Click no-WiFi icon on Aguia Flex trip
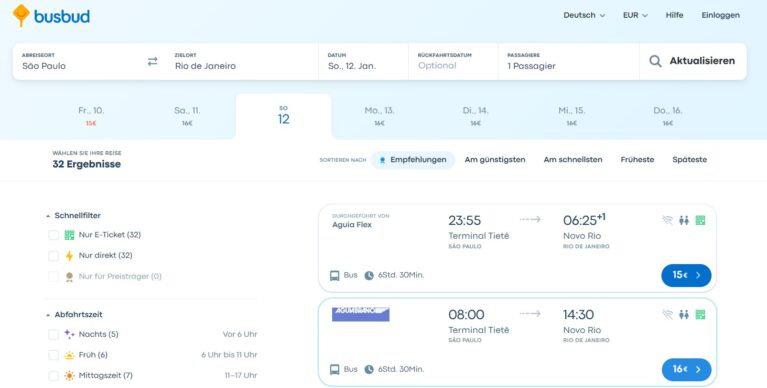This screenshot has height=388, width=767. coord(668,220)
